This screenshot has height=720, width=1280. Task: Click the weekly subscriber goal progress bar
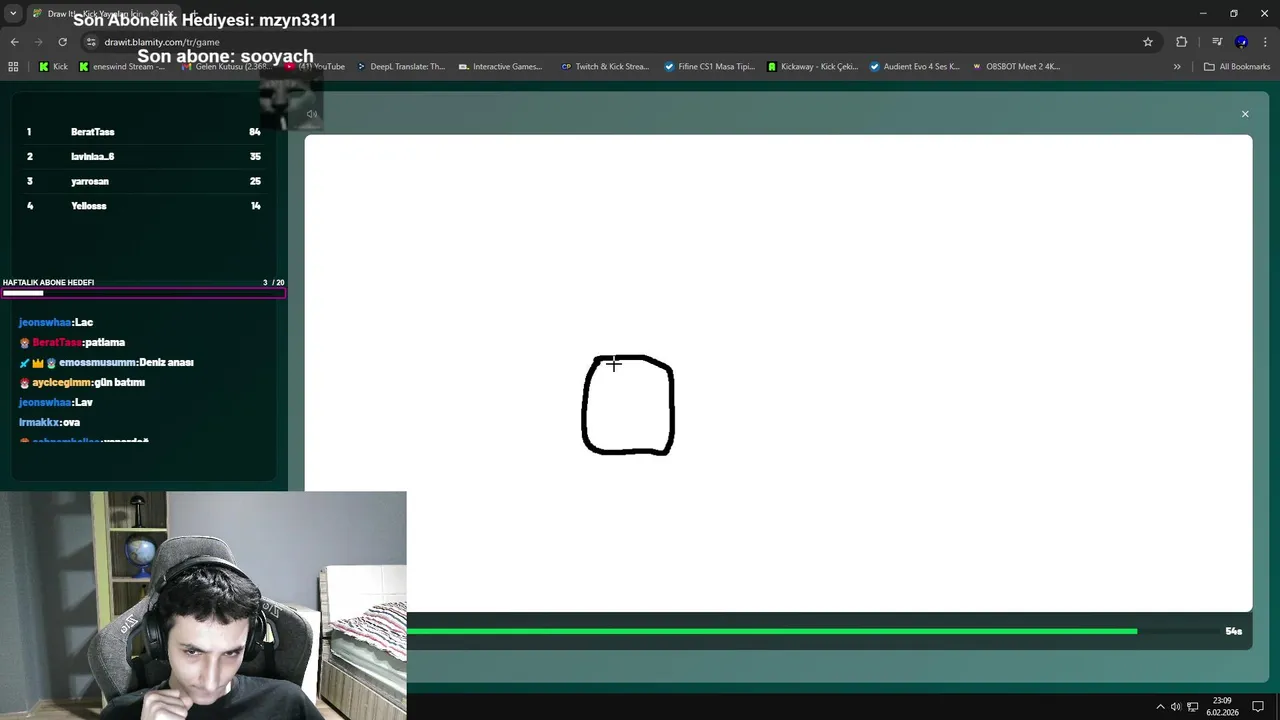(x=143, y=293)
